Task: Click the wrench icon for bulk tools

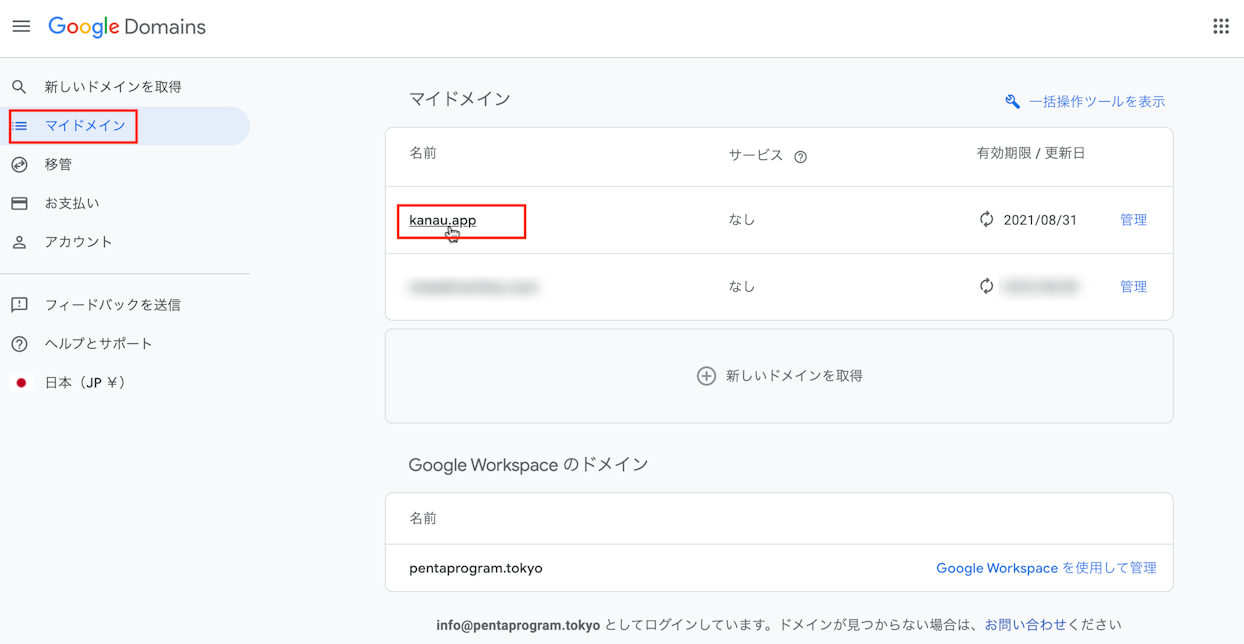Action: [x=1012, y=102]
